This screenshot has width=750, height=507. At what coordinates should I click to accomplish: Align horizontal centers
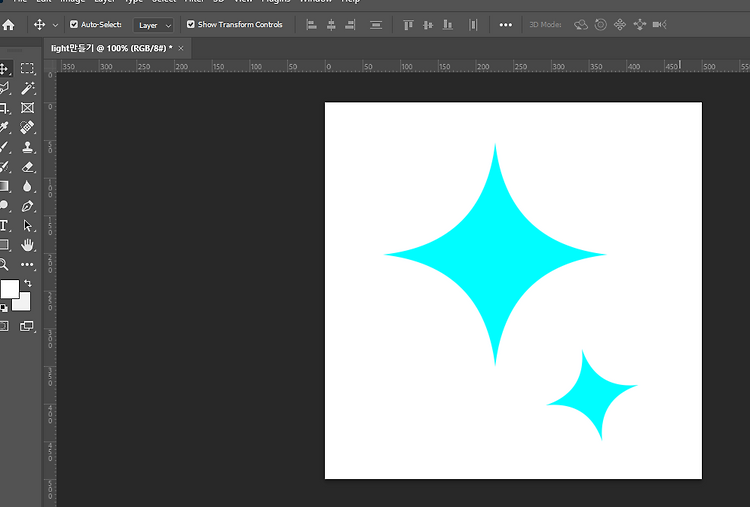331,24
